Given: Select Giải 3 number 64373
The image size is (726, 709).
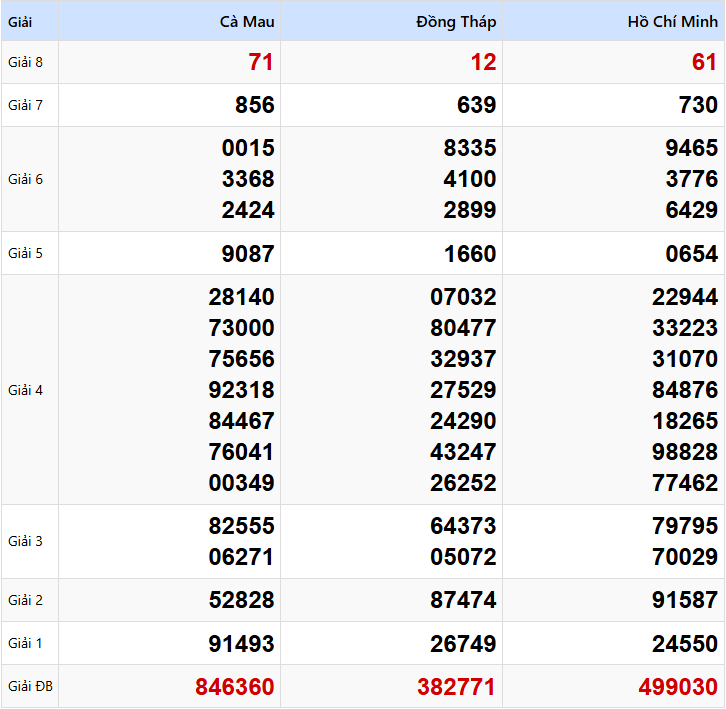Looking at the screenshot, I should pyautogui.click(x=463, y=526).
